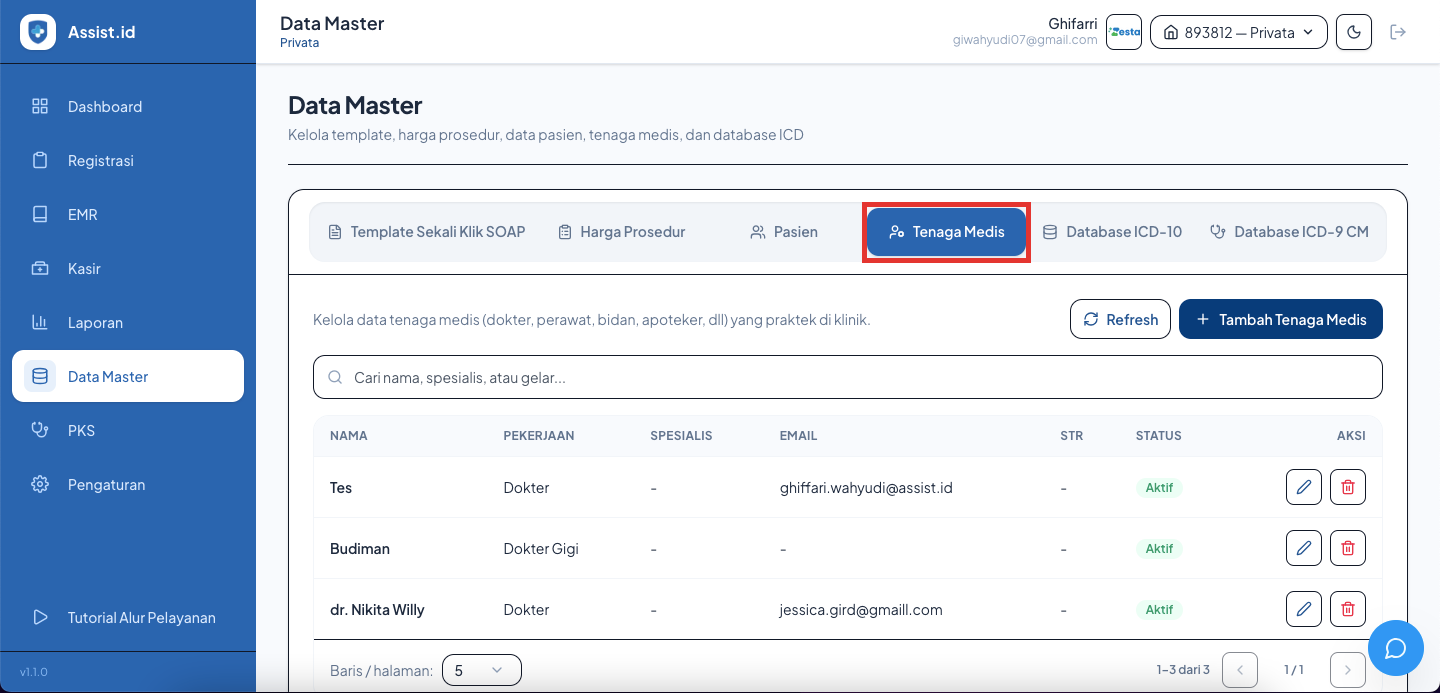Toggle dark mode with moon icon

click(x=1354, y=32)
